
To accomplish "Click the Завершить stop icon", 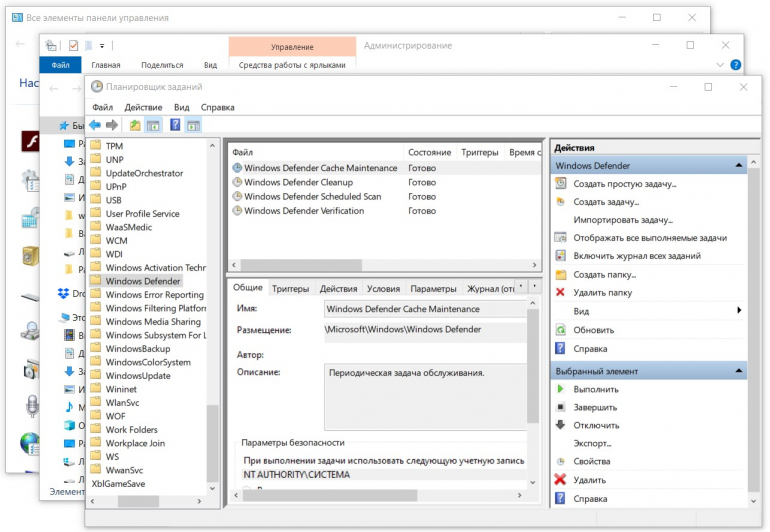I will click(x=560, y=407).
